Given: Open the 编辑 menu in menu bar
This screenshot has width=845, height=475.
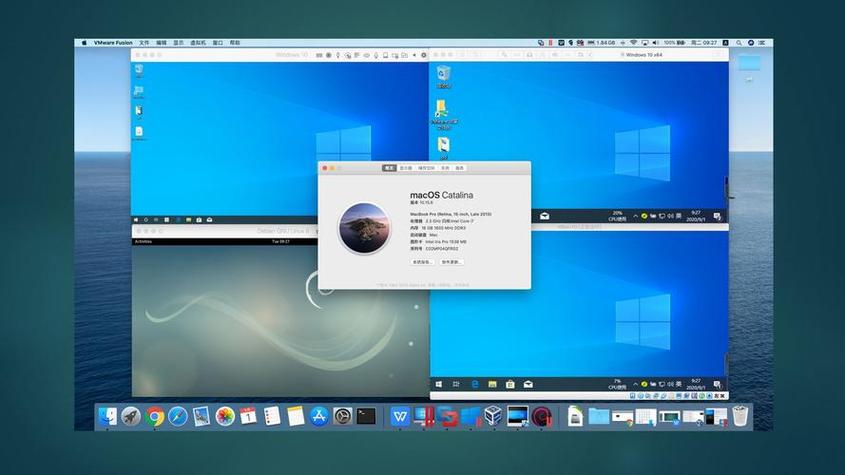Looking at the screenshot, I should [161, 43].
